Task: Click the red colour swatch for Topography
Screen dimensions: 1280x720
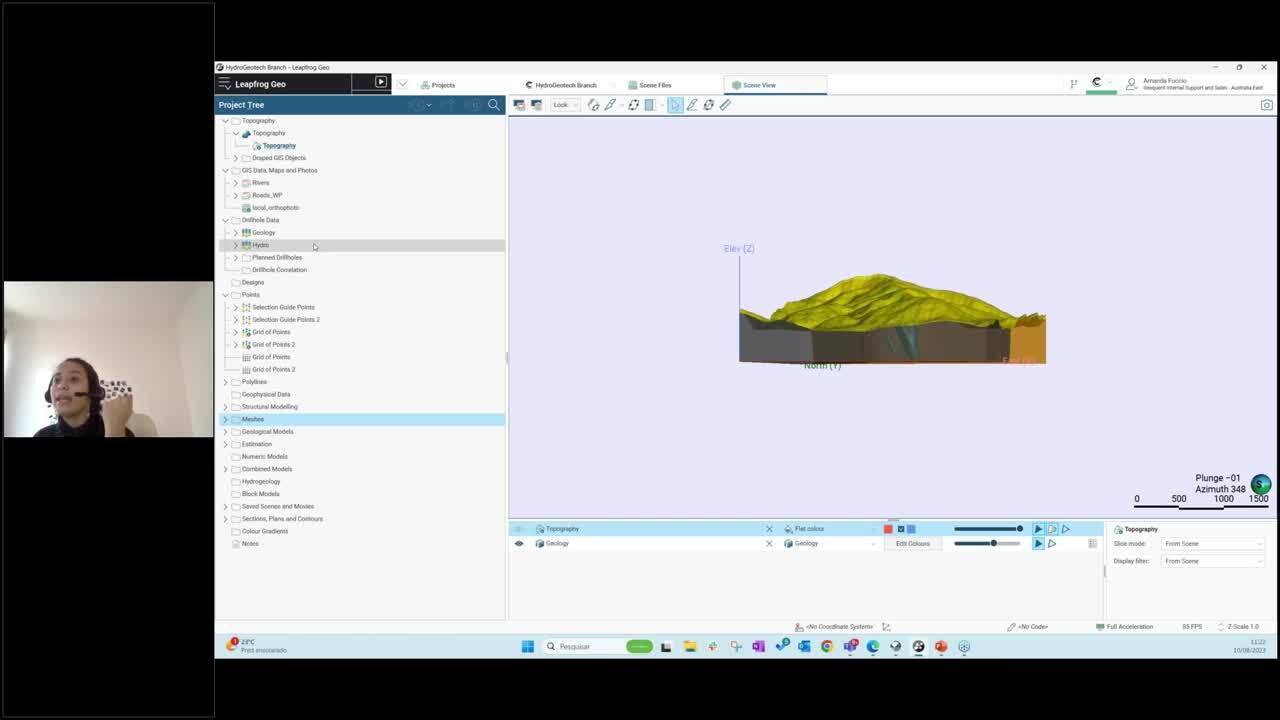Action: [x=888, y=529]
